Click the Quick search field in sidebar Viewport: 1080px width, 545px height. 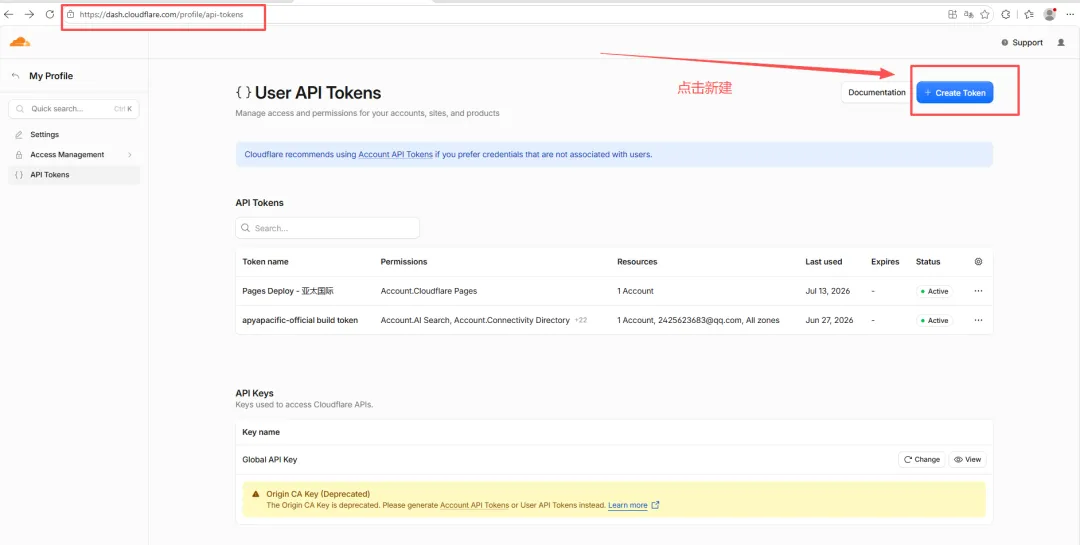pyautogui.click(x=74, y=109)
